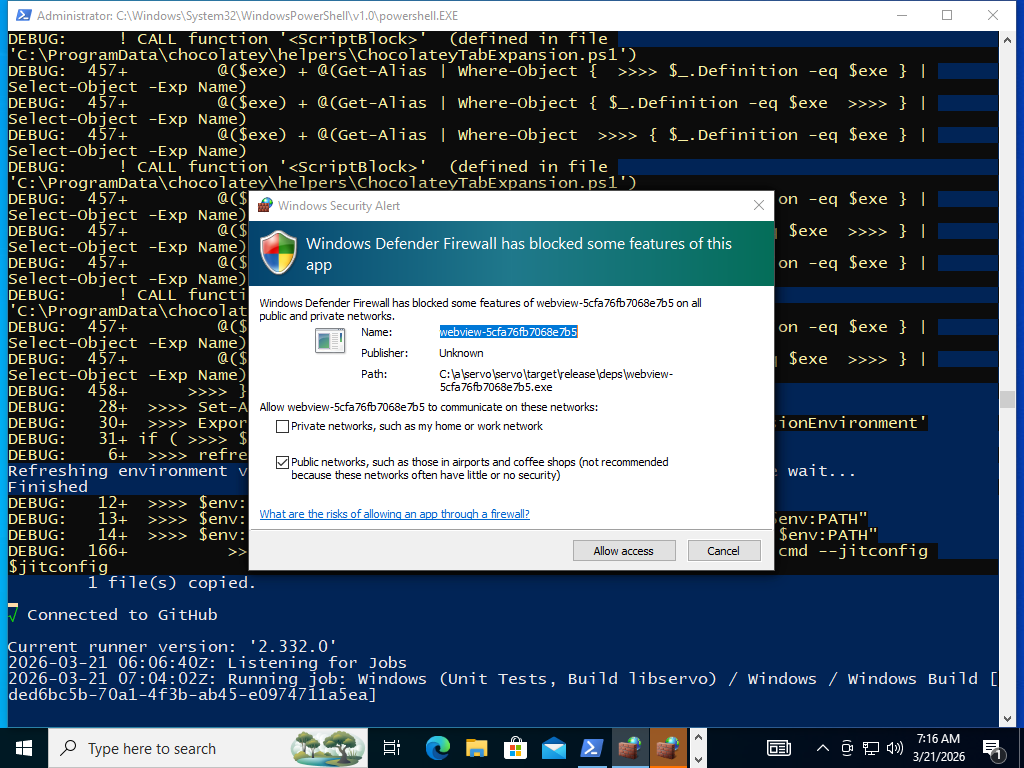This screenshot has width=1024, height=768.
Task: Uncheck the Public networks checkbox
Action: click(282, 462)
